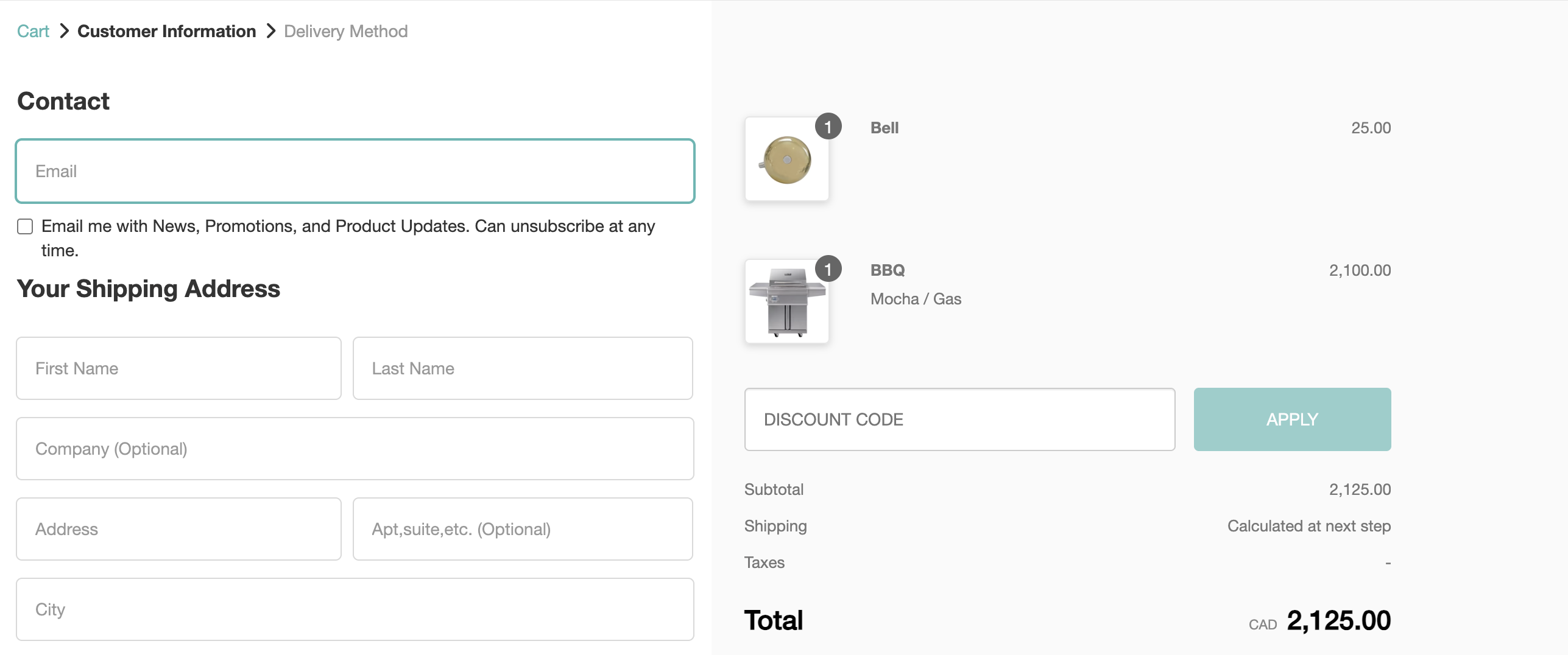Select the Customer Information breadcrumb step
The image size is (1568, 655).
coord(166,31)
